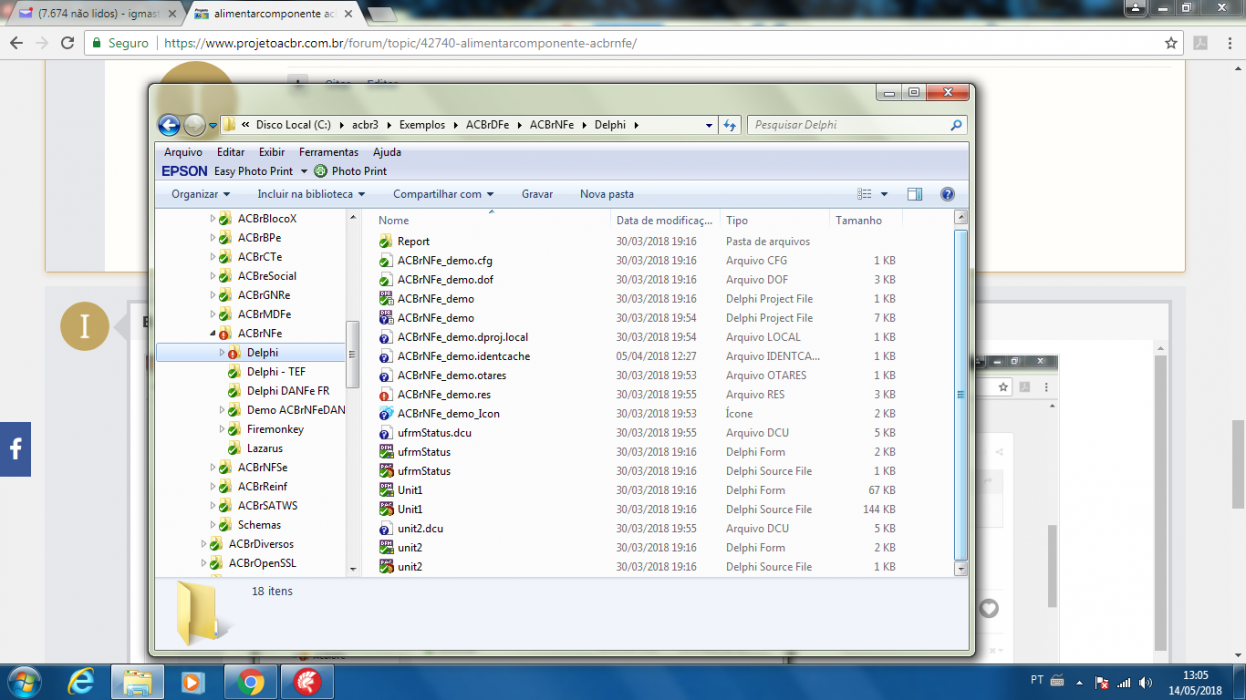This screenshot has height=700, width=1246.
Task: Click the File Explorer taskbar icon
Action: pos(137,682)
